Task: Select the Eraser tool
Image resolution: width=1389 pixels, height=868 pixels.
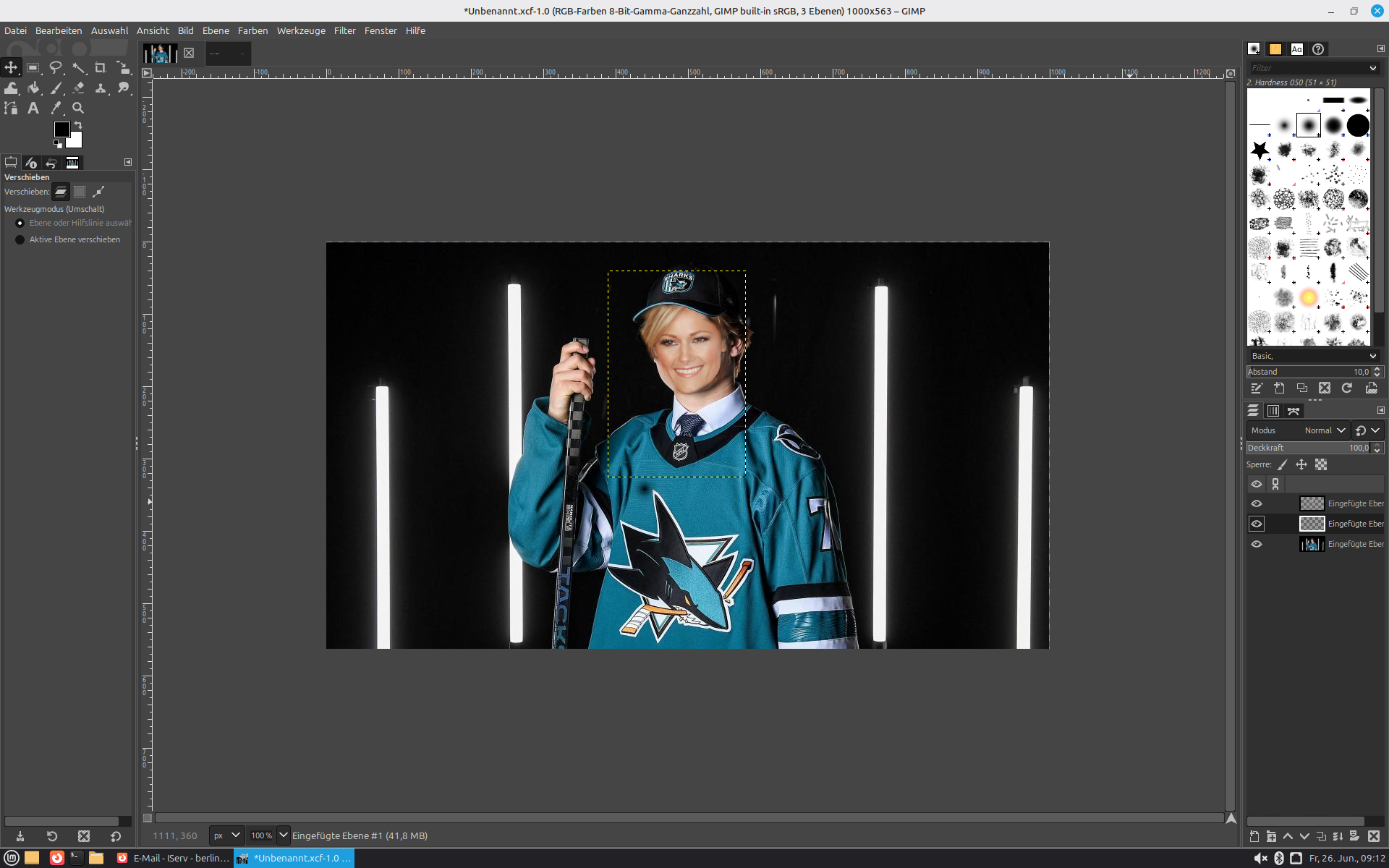Action: point(78,88)
